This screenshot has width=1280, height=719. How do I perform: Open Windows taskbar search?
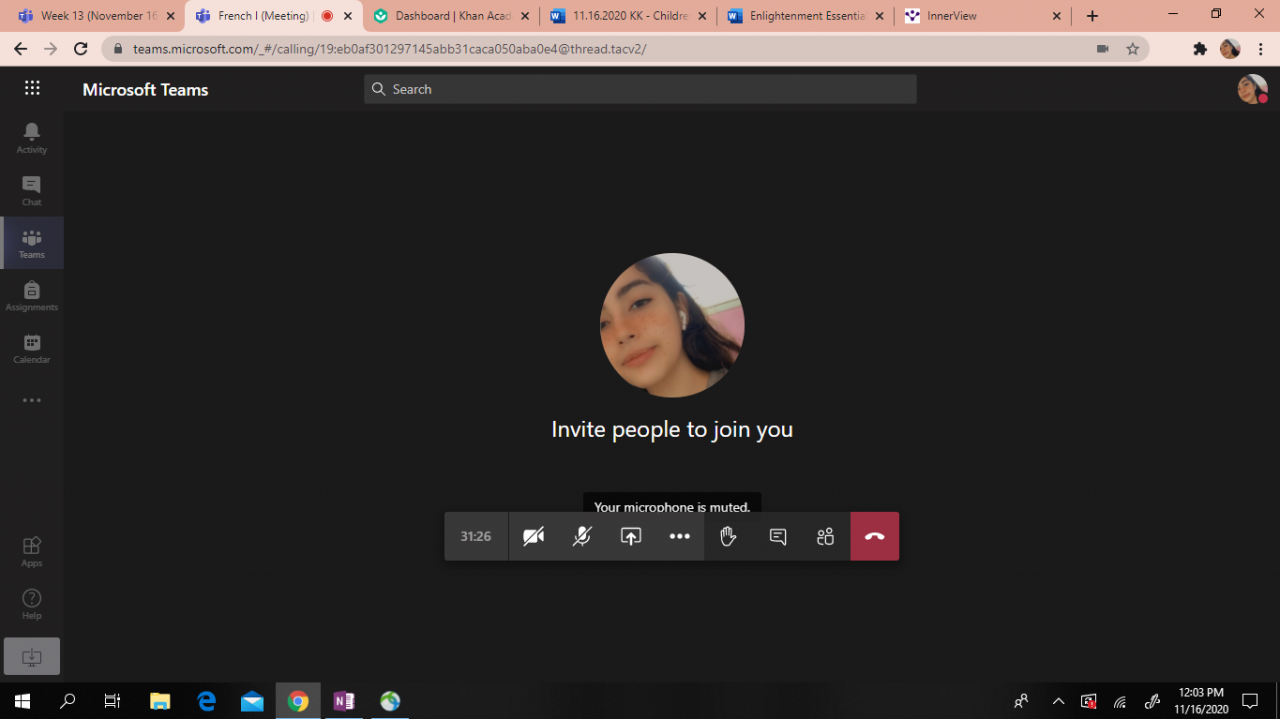[x=67, y=701]
